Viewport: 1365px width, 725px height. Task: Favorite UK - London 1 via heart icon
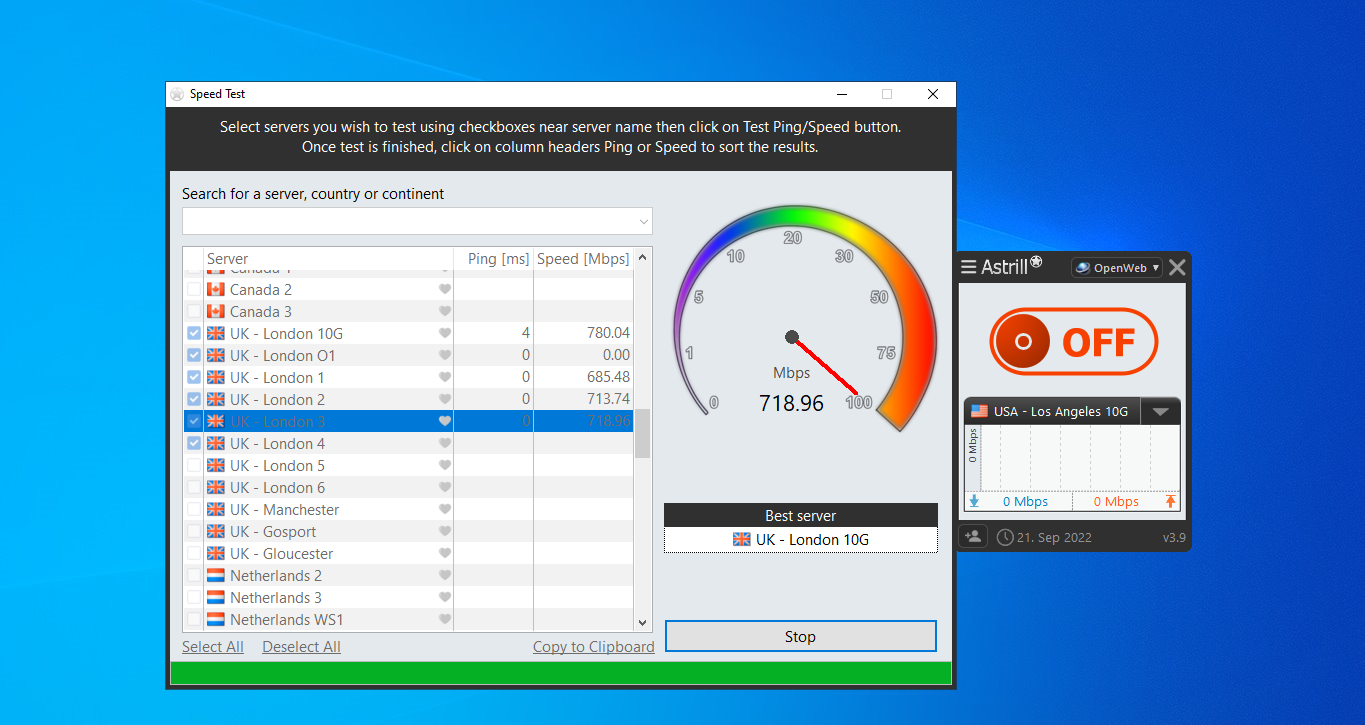445,378
